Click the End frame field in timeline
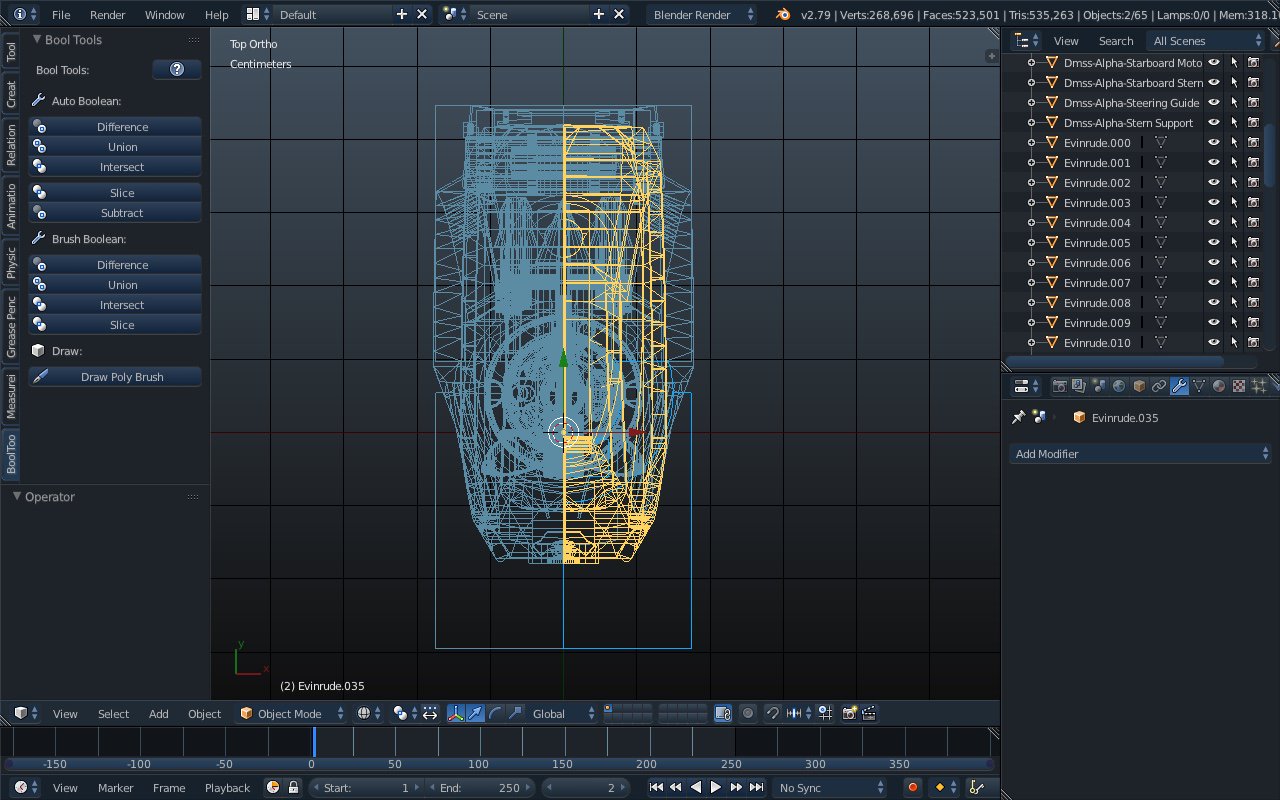The image size is (1280, 800). 480,788
